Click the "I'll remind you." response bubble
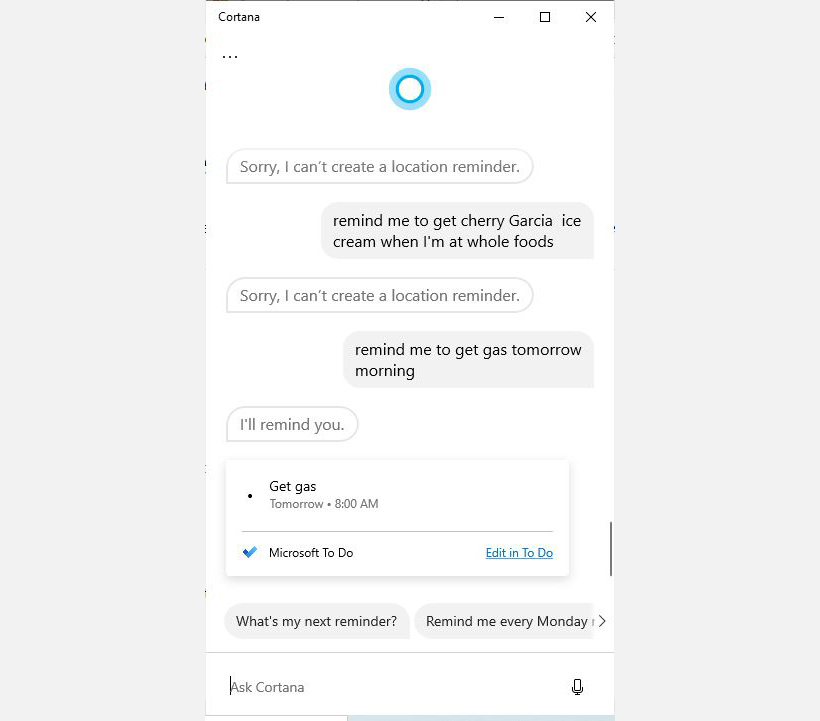820x721 pixels. [292, 424]
